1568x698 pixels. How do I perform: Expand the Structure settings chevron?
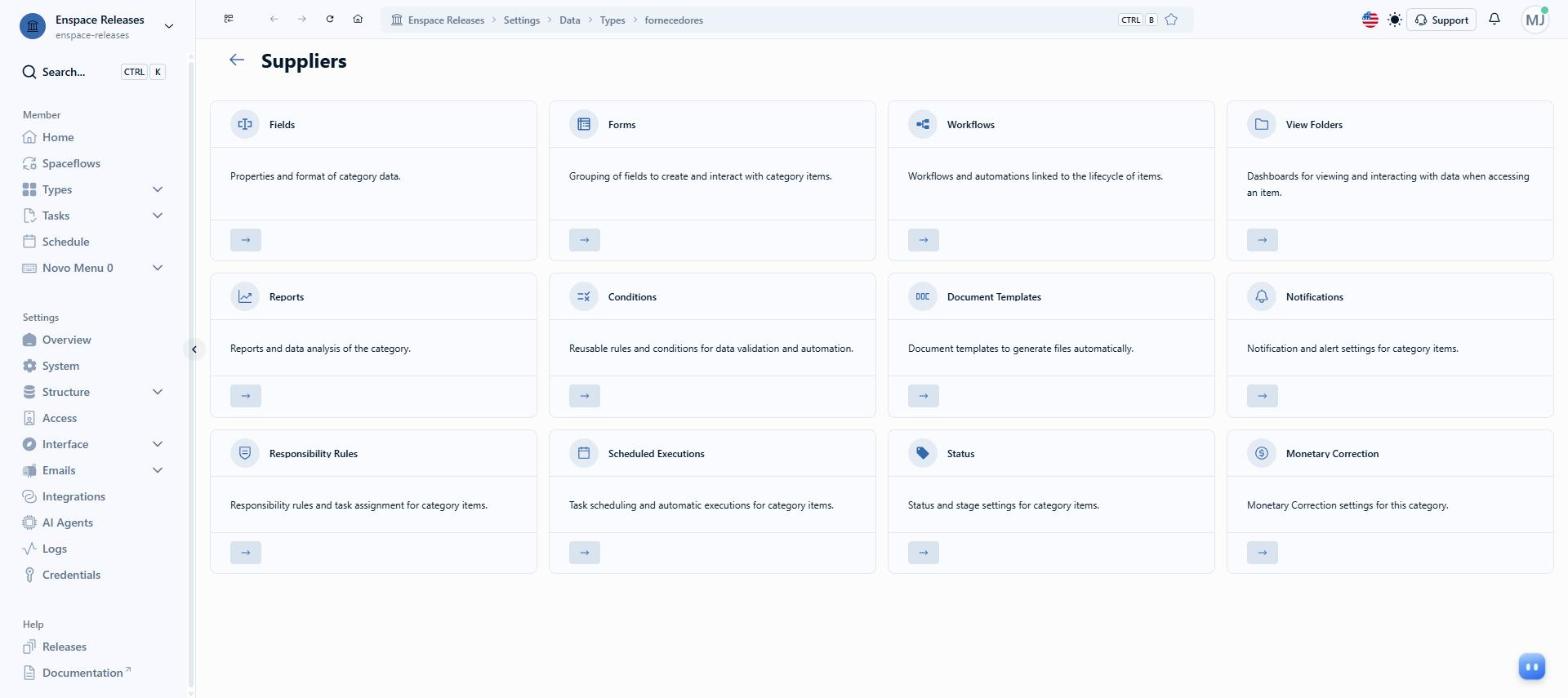(x=157, y=391)
